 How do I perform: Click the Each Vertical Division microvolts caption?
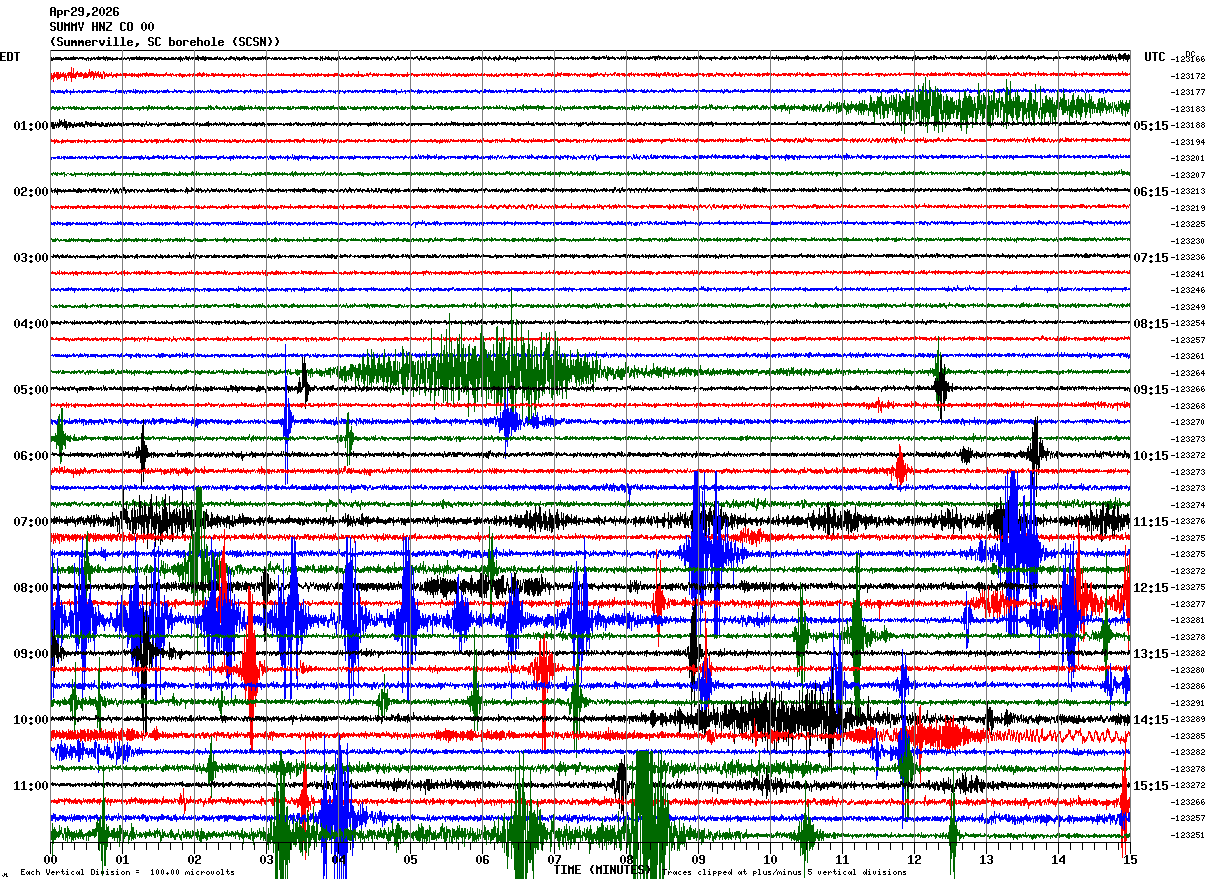point(128,873)
